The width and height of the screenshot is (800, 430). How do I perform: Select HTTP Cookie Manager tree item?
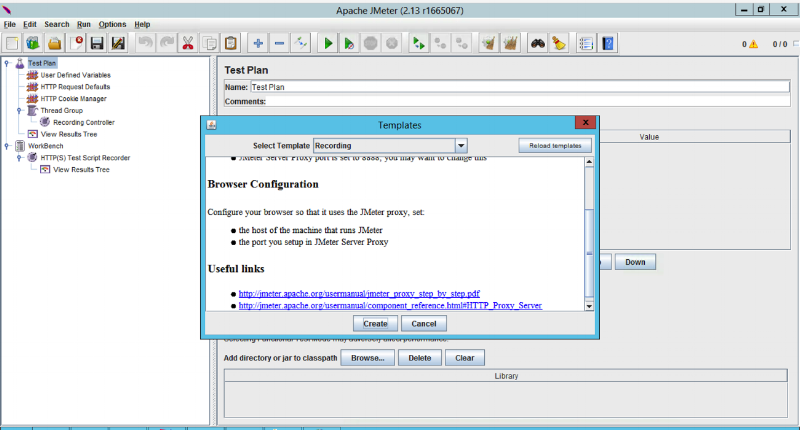coord(73,98)
